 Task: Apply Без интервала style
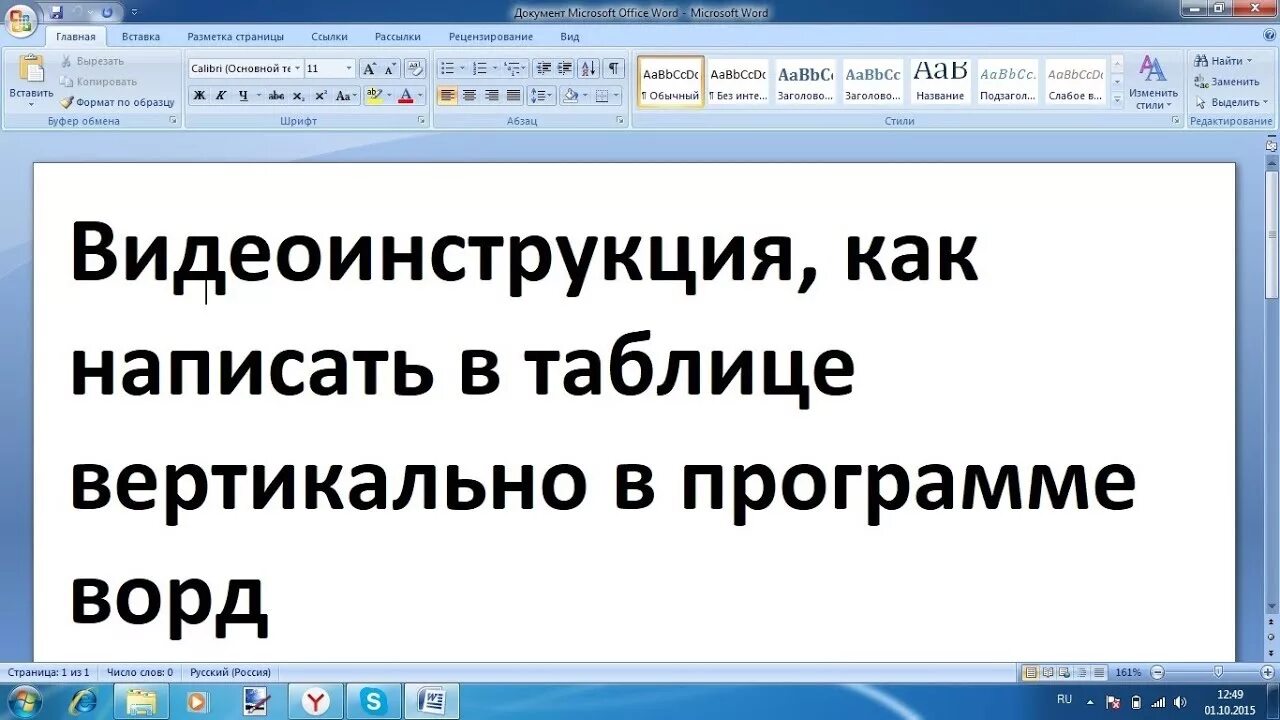pos(738,81)
